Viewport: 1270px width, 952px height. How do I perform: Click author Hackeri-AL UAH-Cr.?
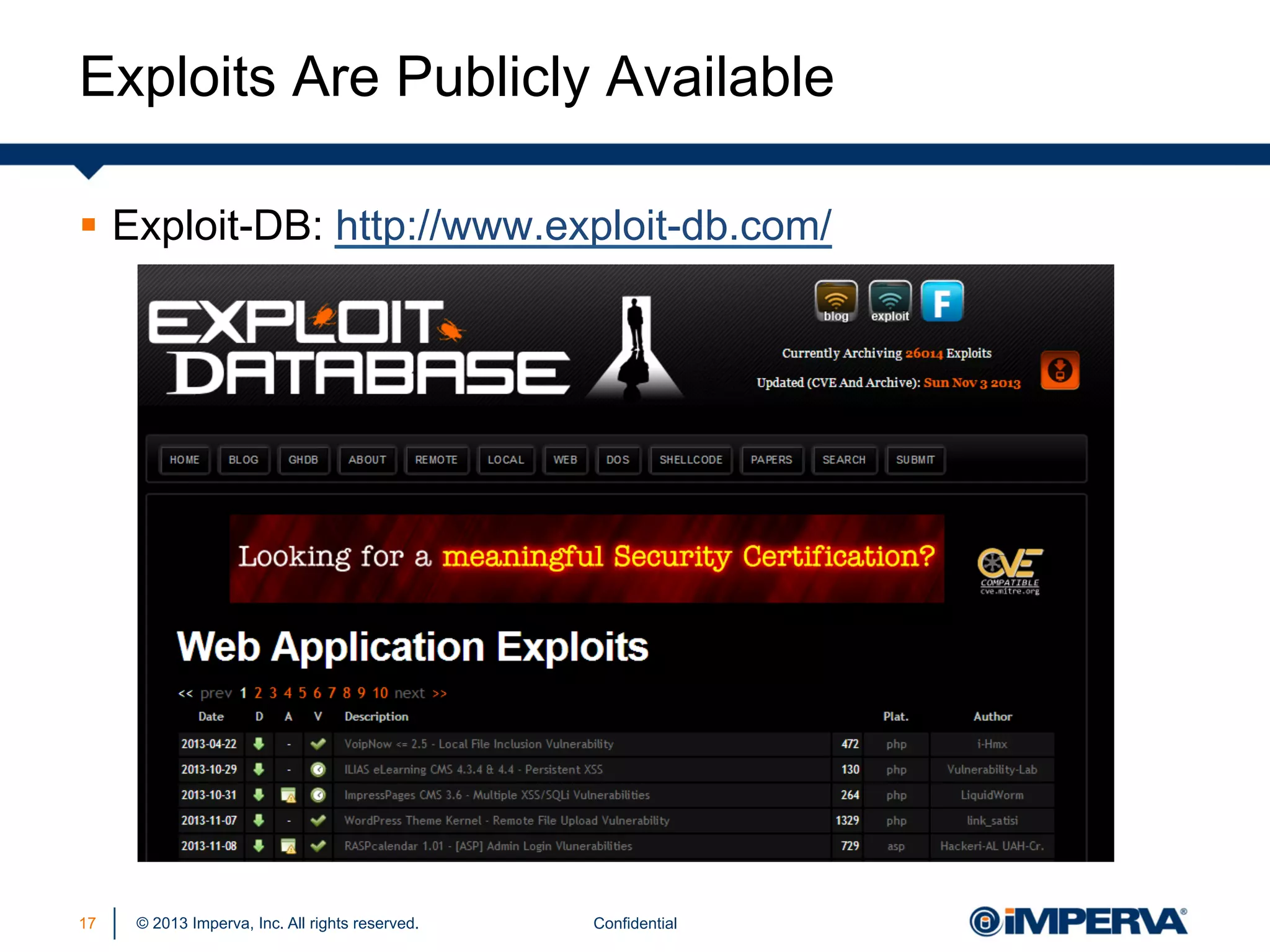[992, 845]
